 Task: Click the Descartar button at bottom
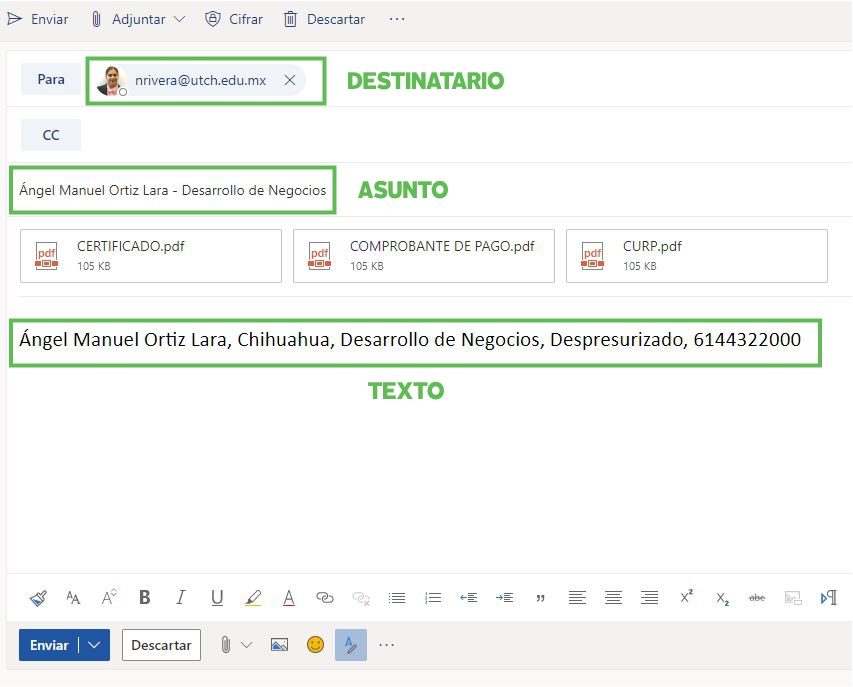pos(161,645)
